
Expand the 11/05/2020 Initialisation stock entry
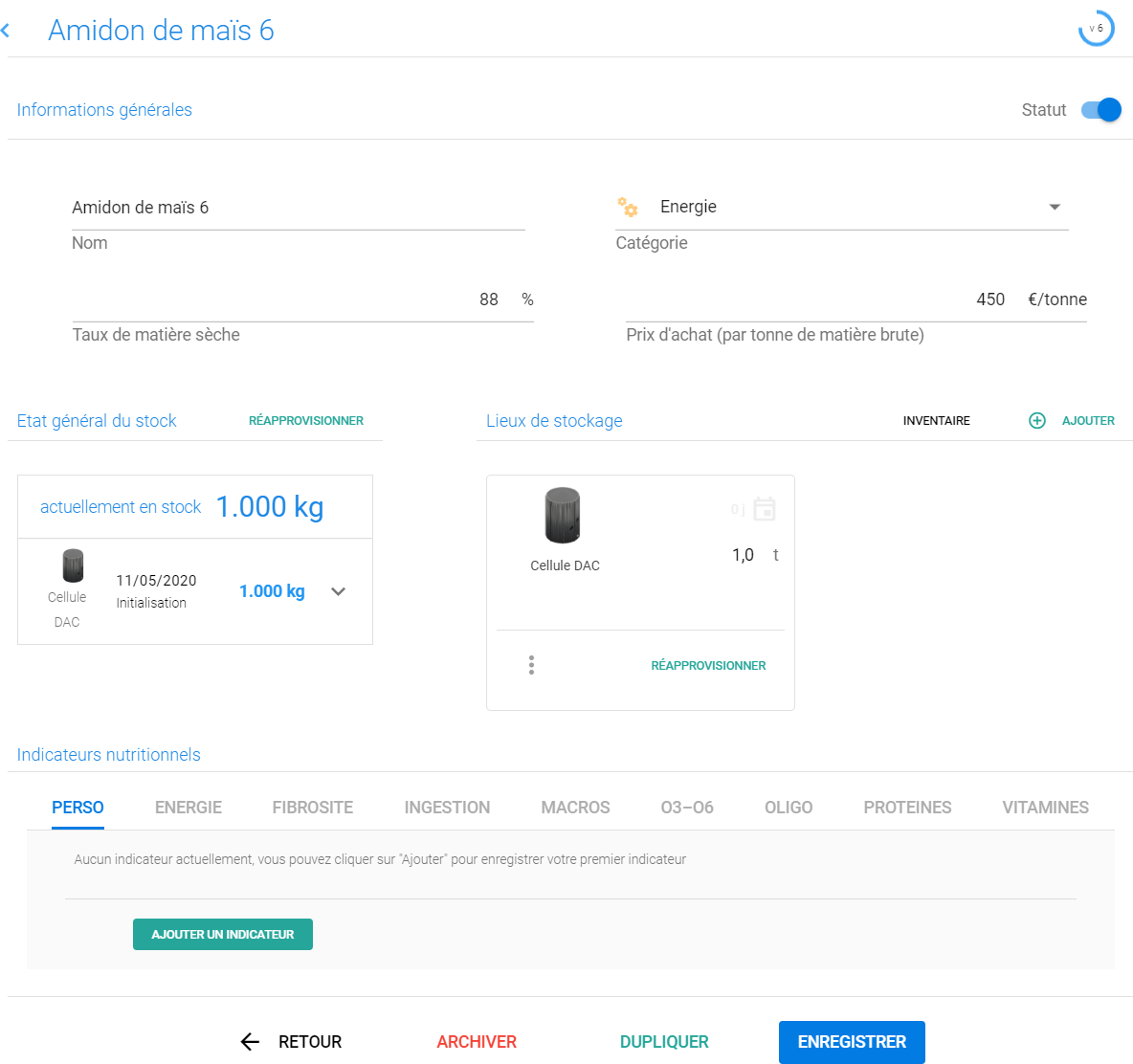338,591
